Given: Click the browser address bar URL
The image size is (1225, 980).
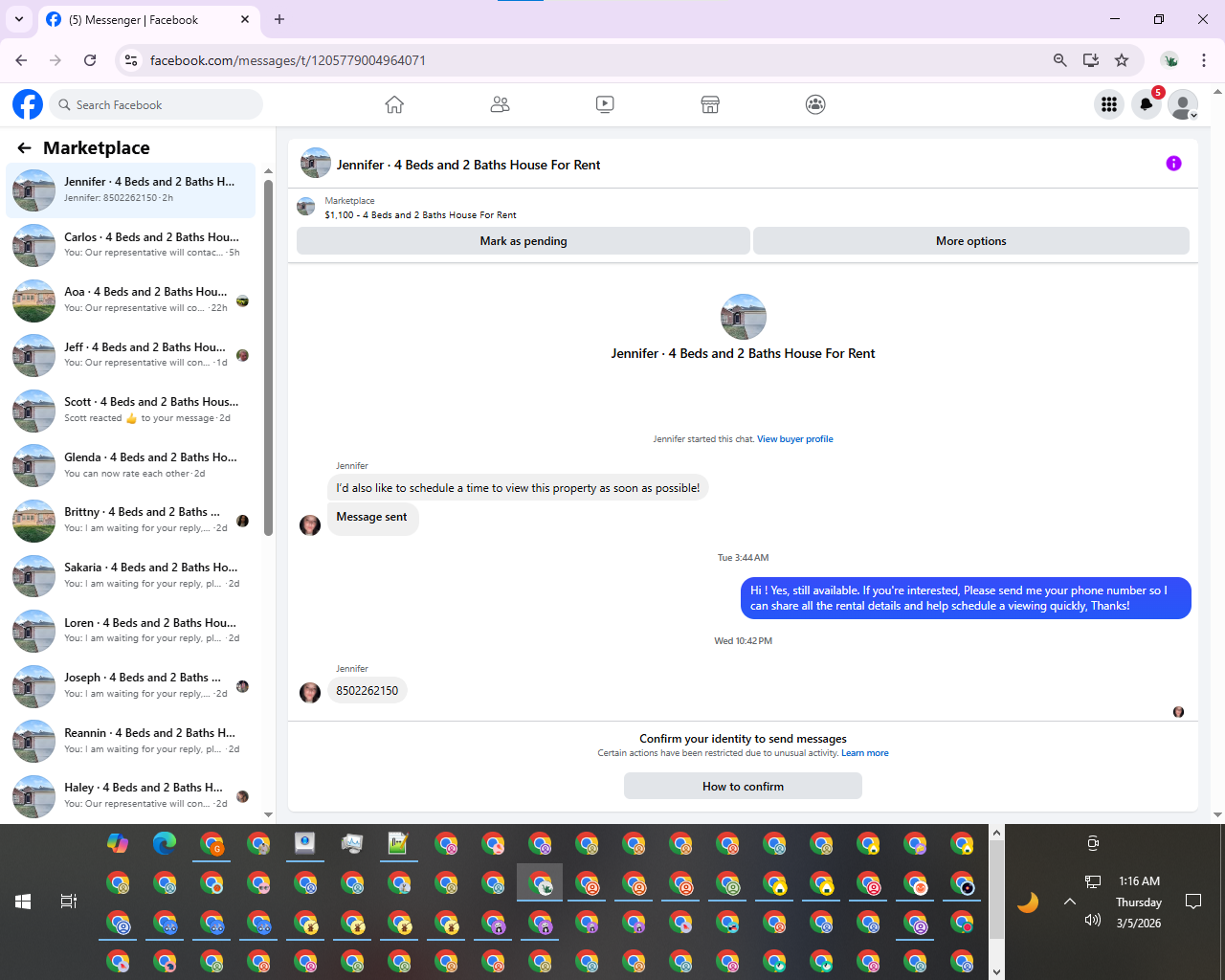Looking at the screenshot, I should tap(288, 60).
